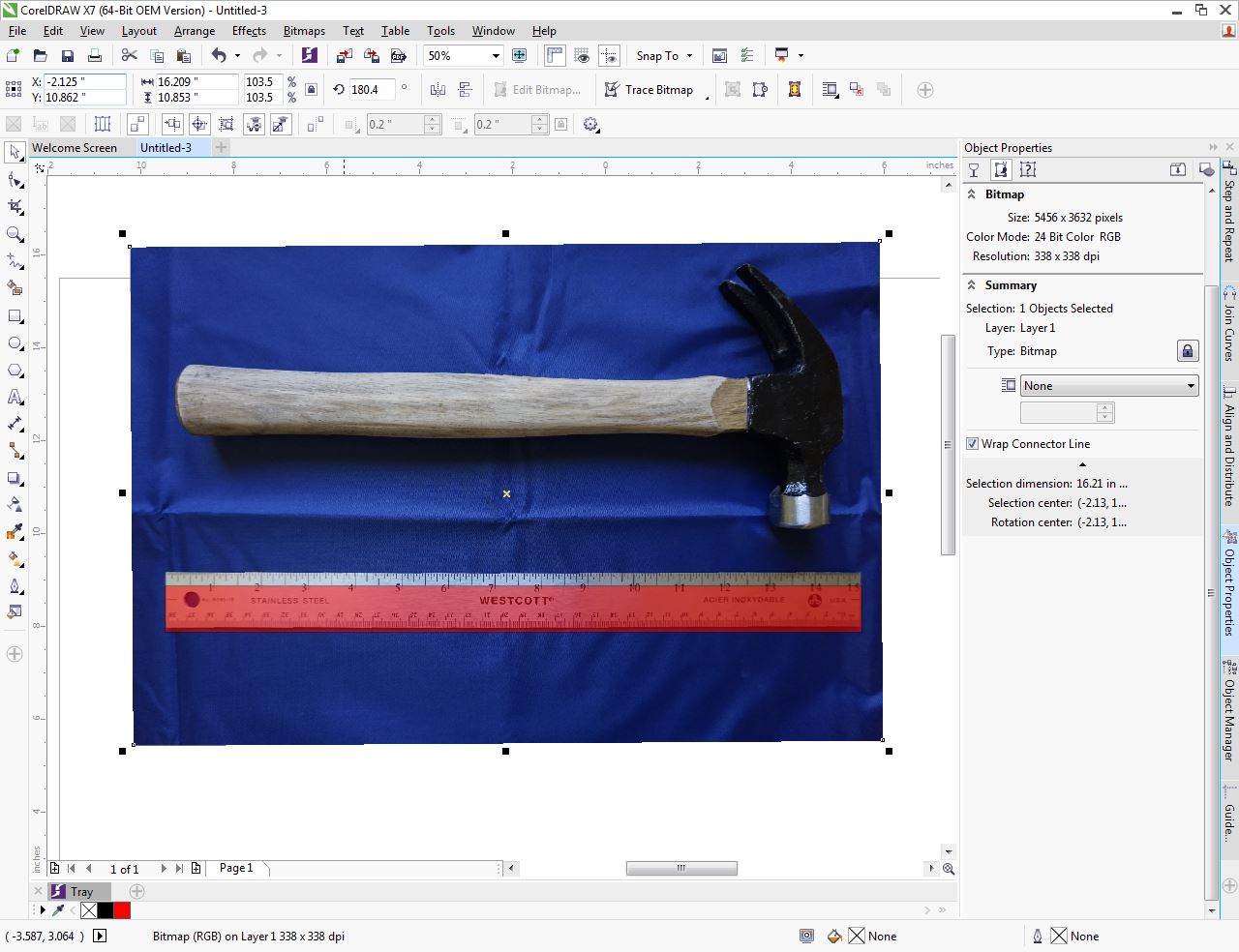The image size is (1239, 952).
Task: Open the Trace Bitmap flyout arrow
Action: point(707,98)
